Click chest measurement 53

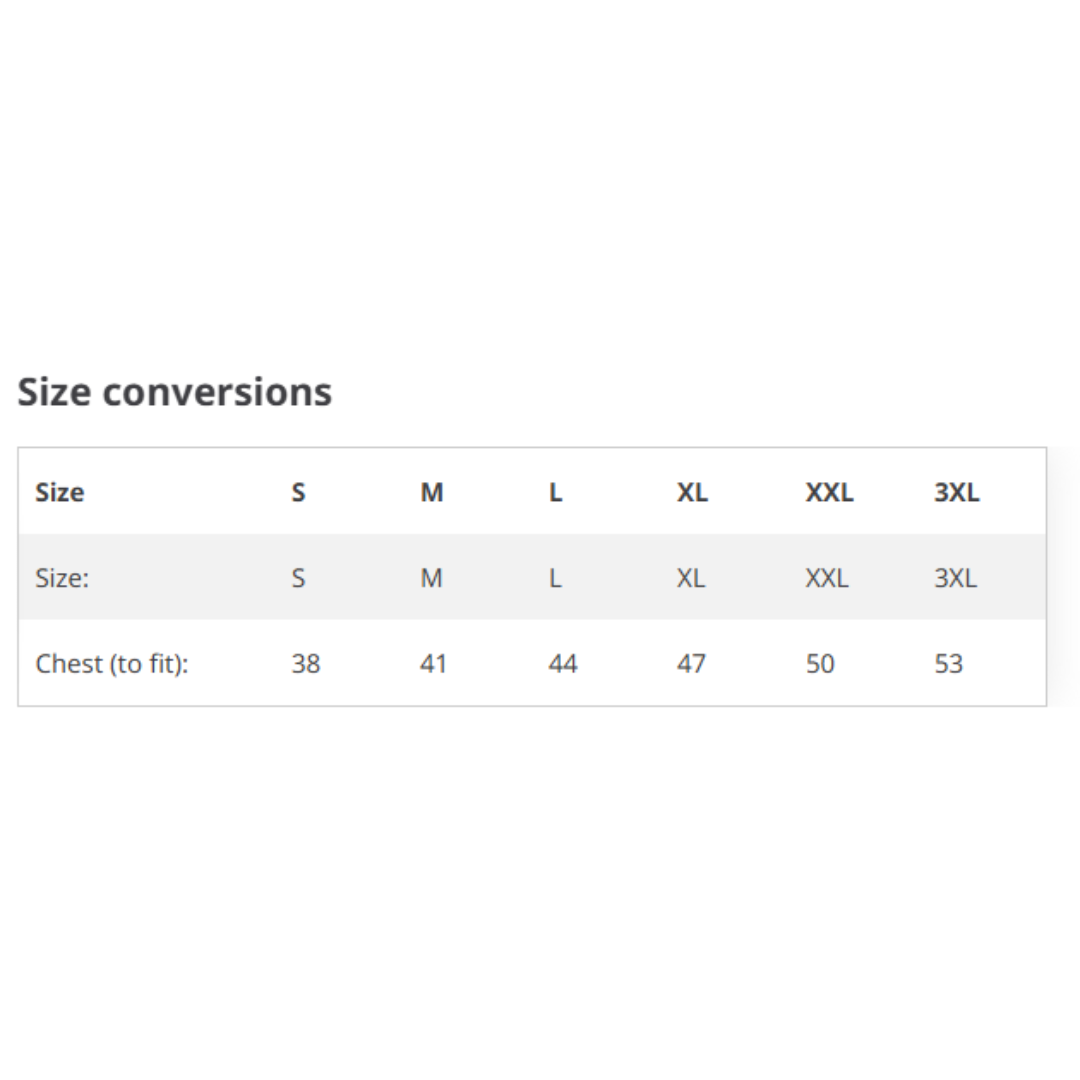(948, 664)
